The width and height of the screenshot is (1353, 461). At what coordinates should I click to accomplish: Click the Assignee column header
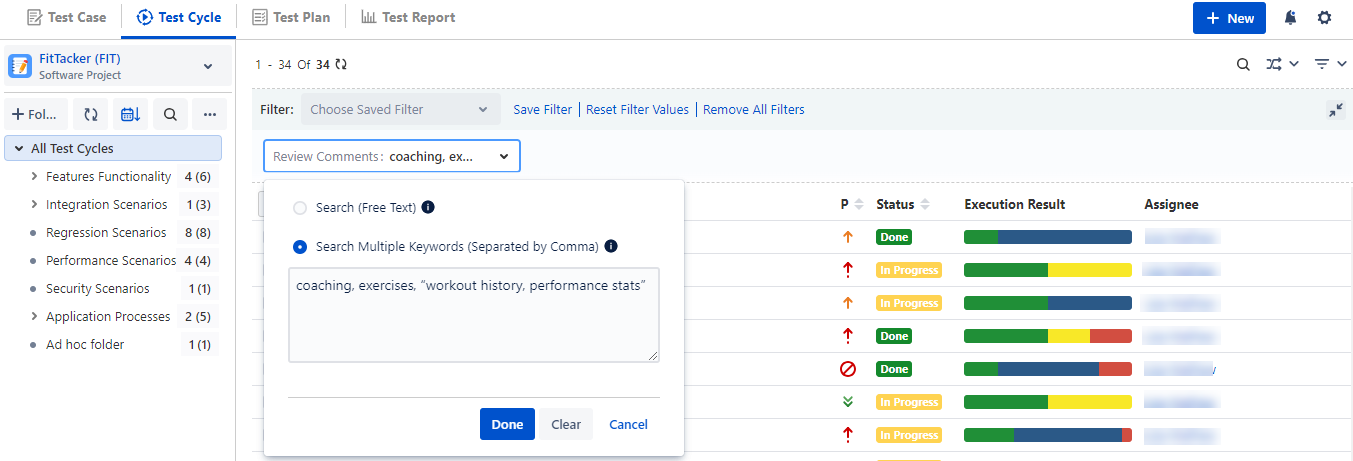point(1171,204)
